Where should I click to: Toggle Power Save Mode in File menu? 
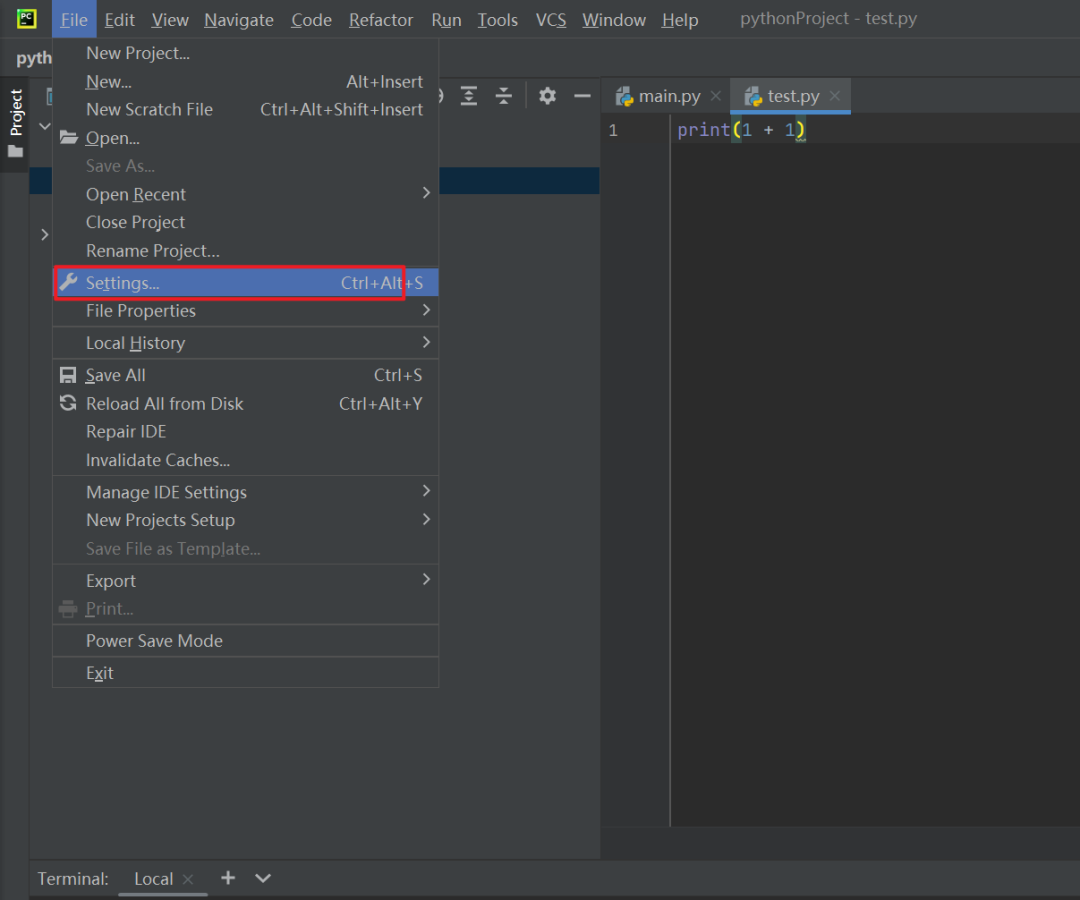coord(154,641)
